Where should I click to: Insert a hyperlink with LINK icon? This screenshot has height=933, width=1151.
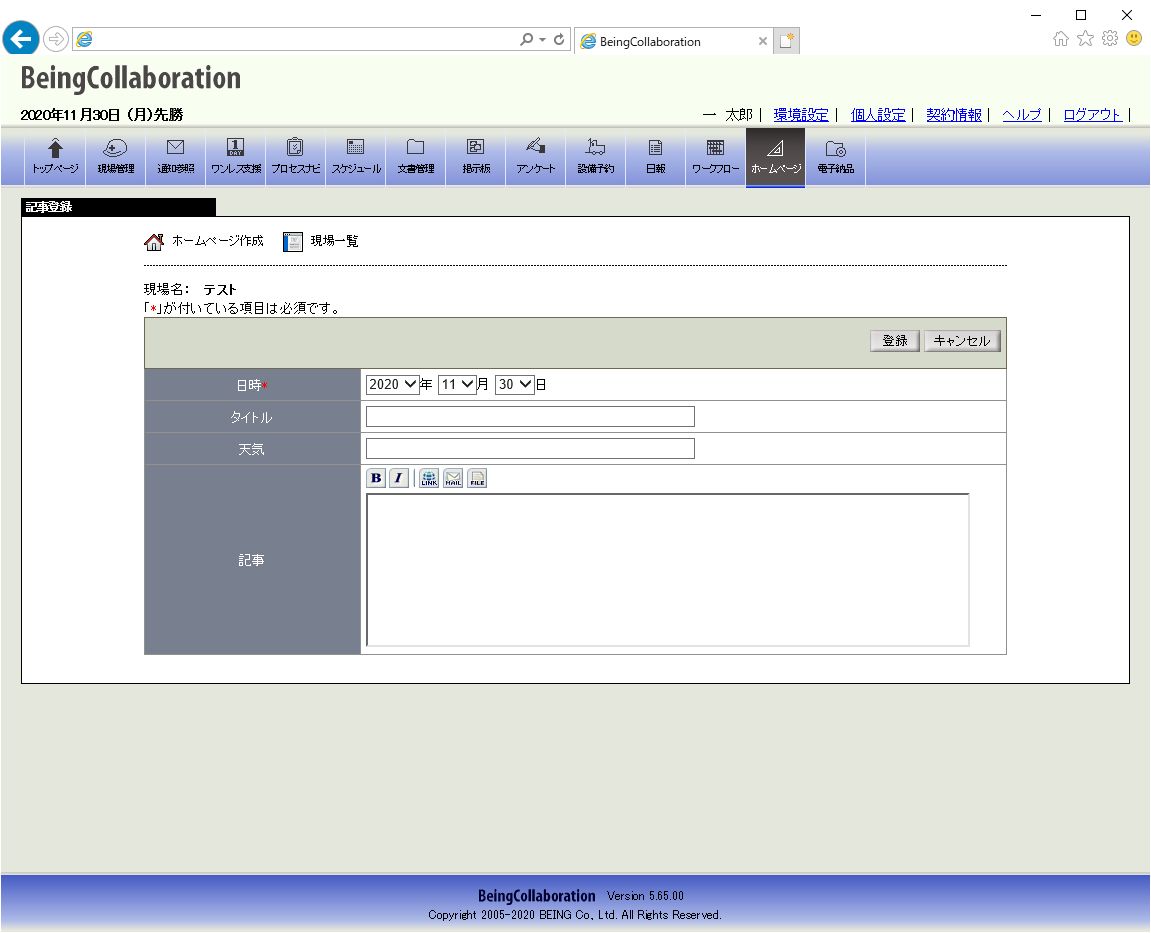(x=429, y=478)
